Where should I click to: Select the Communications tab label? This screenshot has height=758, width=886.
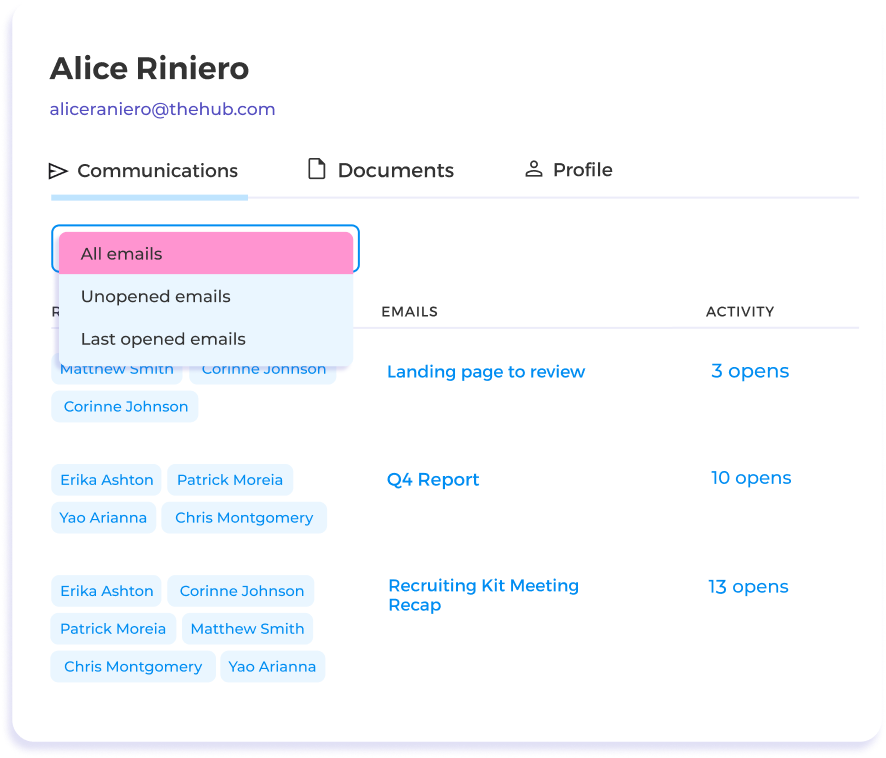157,171
